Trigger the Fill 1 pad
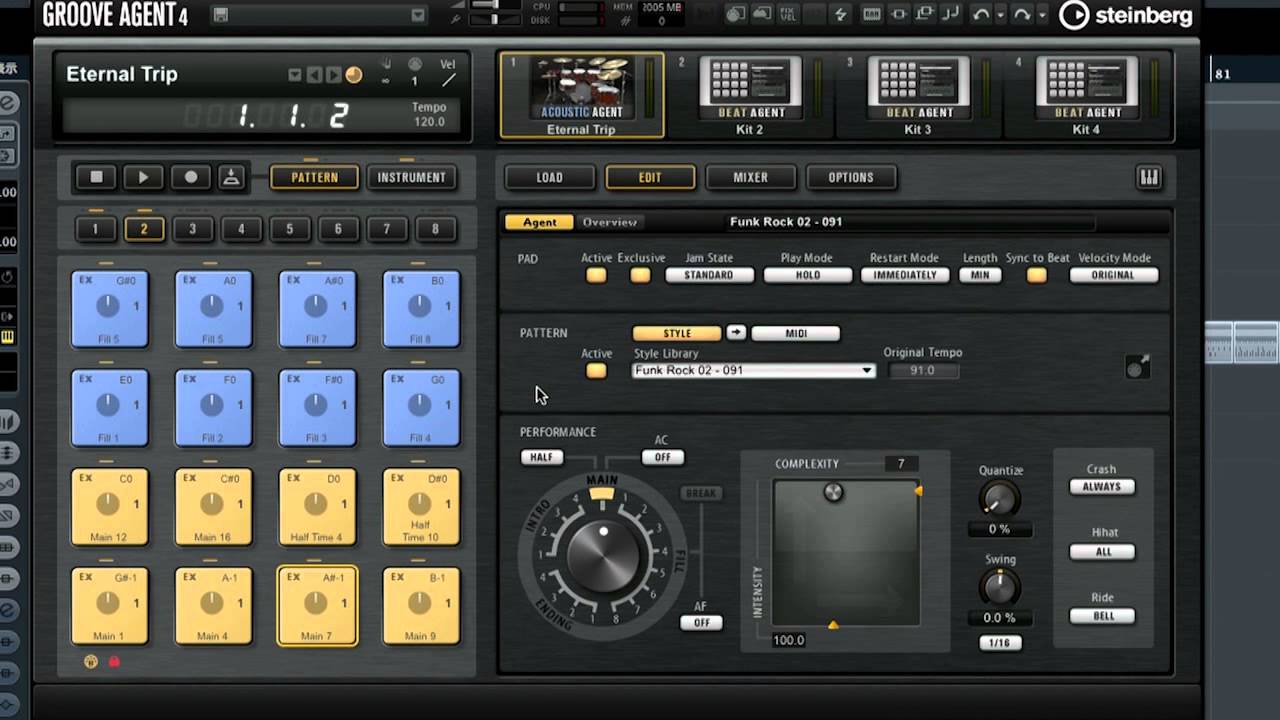The width and height of the screenshot is (1280, 720). pyautogui.click(x=109, y=408)
